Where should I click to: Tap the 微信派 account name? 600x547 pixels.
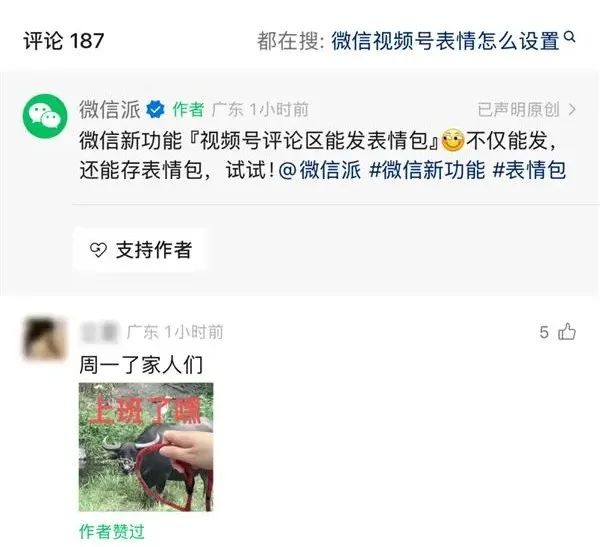tap(110, 110)
